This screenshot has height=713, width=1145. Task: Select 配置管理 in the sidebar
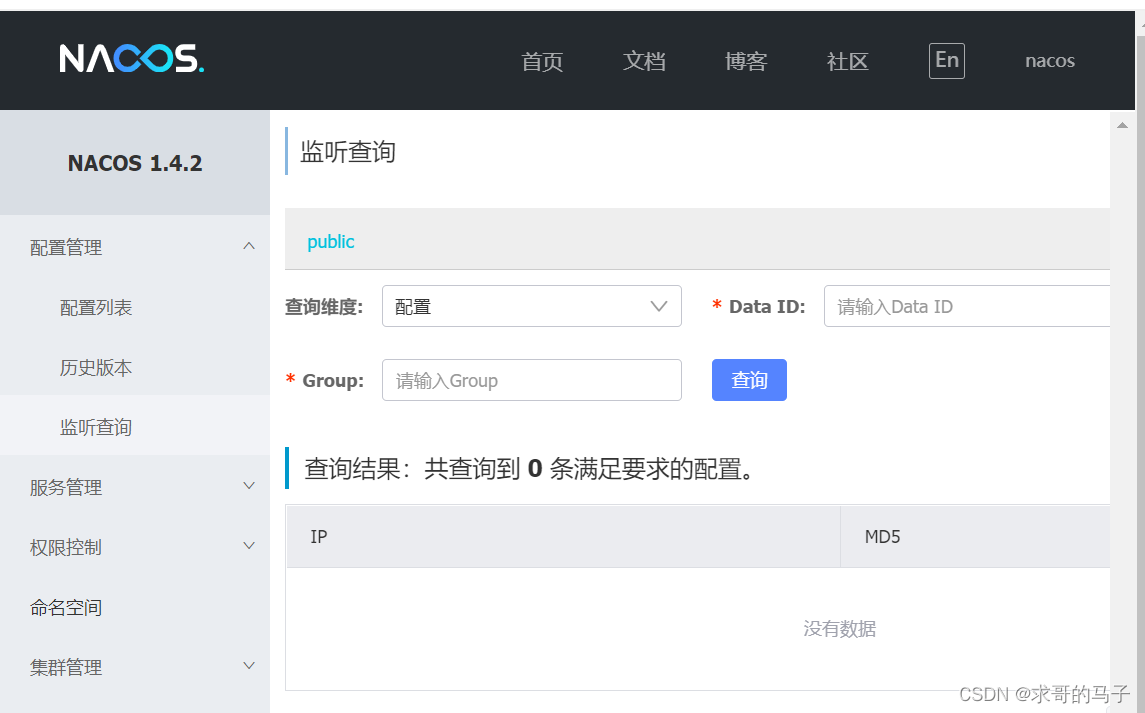pos(66,248)
